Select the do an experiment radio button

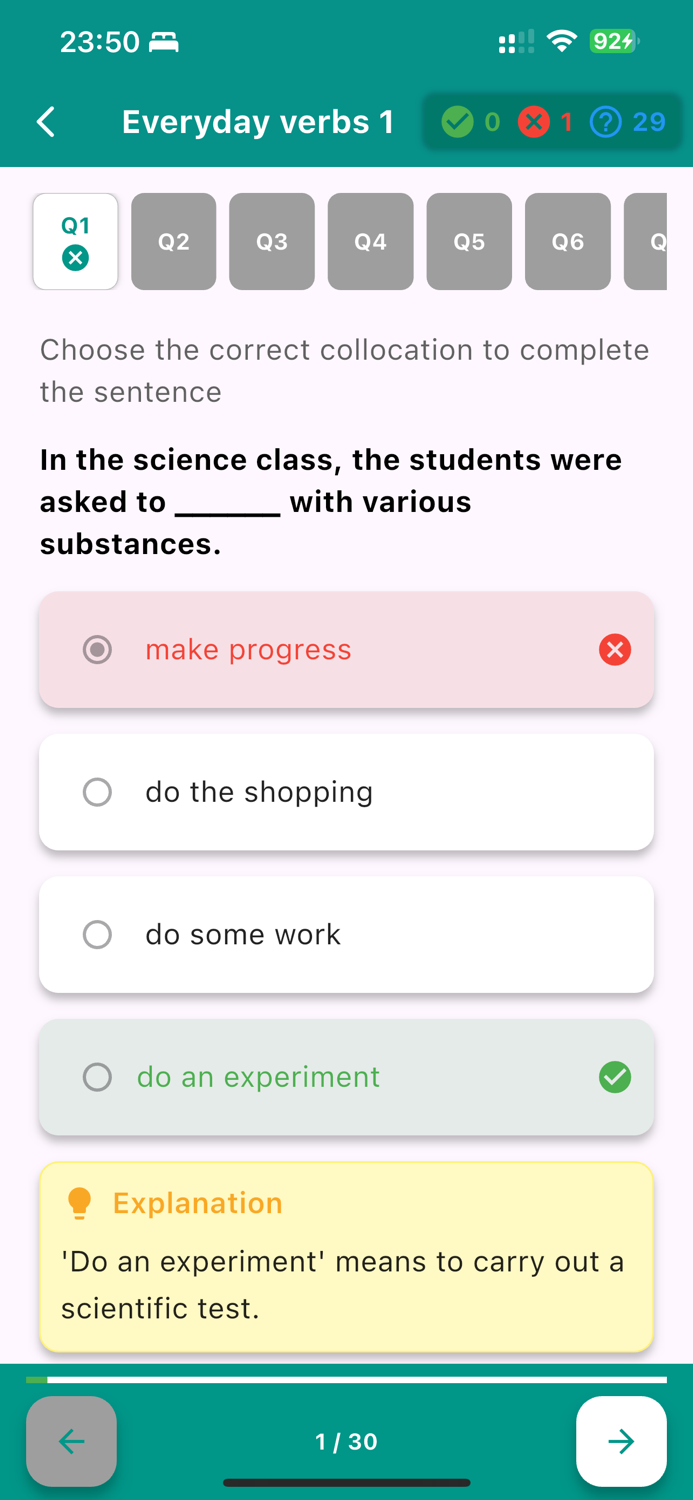pyautogui.click(x=97, y=1077)
